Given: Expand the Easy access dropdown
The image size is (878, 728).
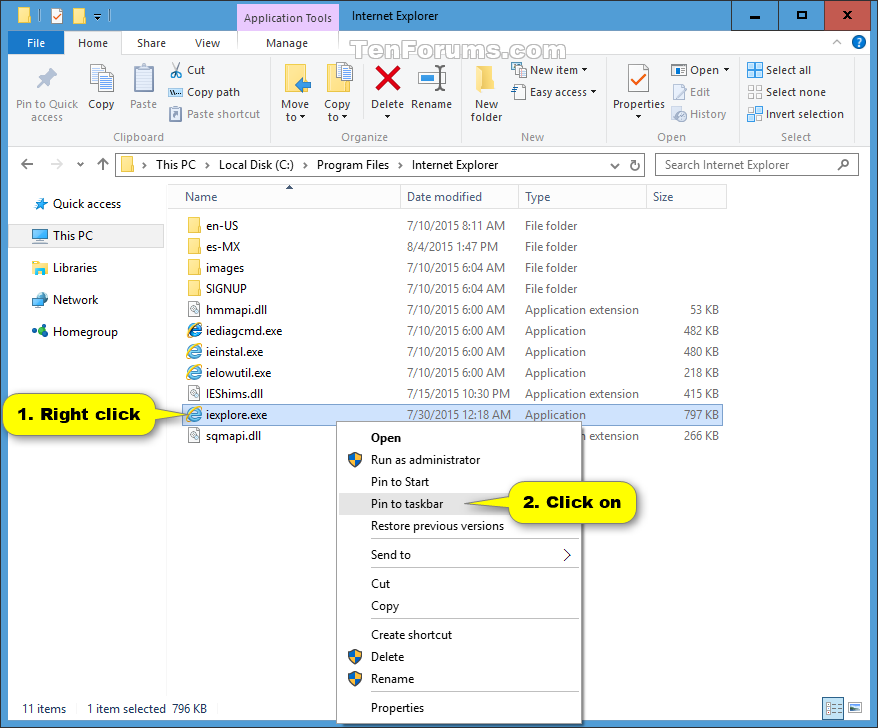Looking at the screenshot, I should 594,92.
